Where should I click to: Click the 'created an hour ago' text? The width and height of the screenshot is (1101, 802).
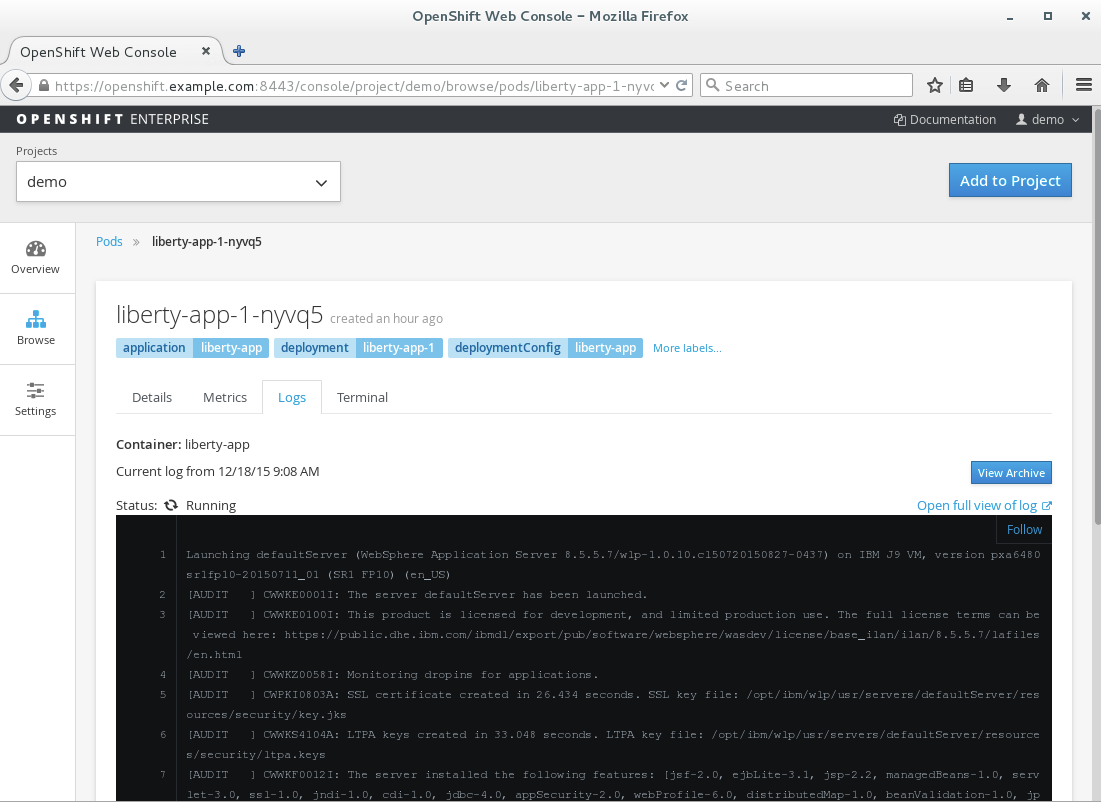386,319
